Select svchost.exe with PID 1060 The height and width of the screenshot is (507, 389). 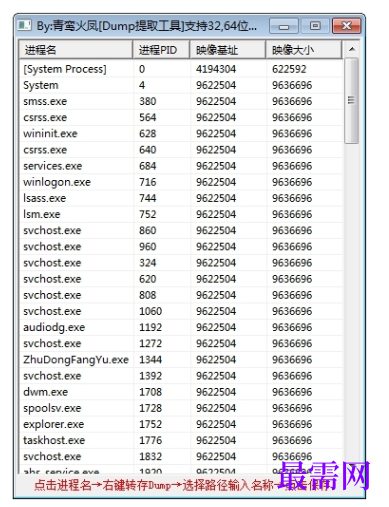pyautogui.click(x=181, y=311)
